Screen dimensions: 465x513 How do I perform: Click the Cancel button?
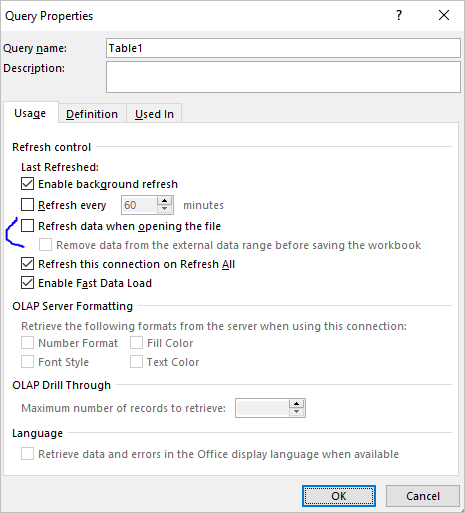coord(423,496)
